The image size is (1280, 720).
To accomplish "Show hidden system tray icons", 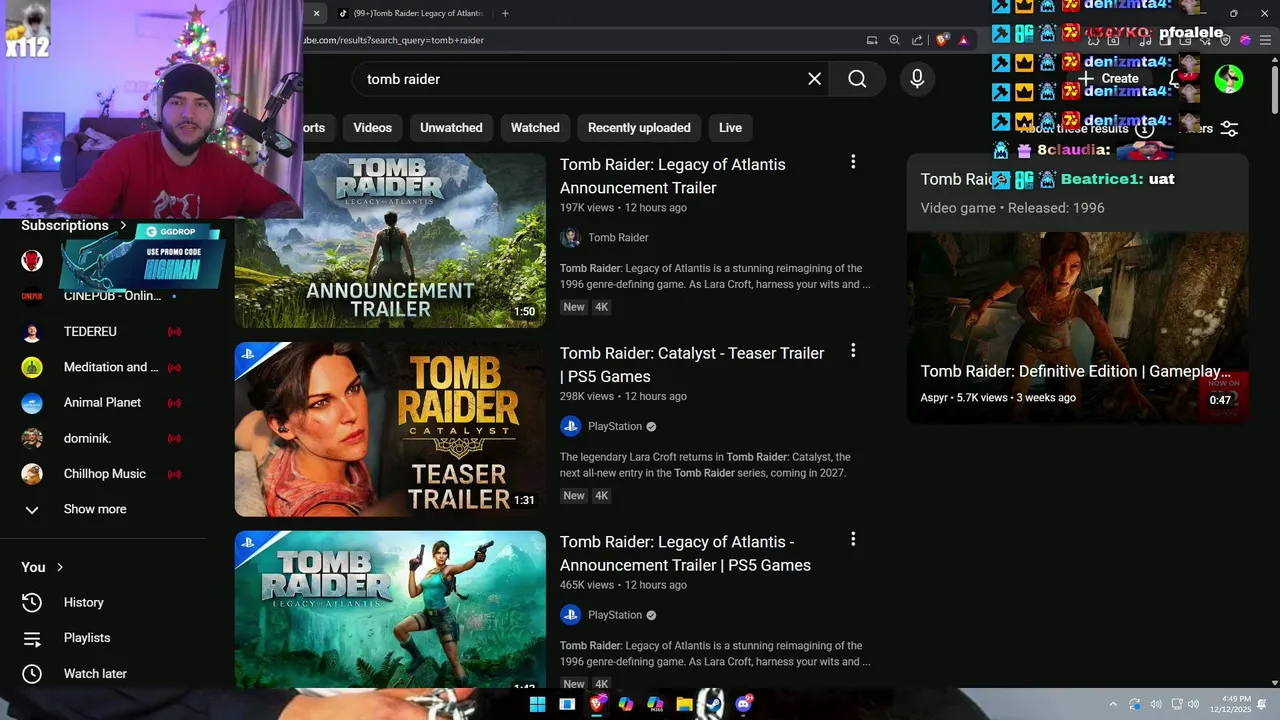I will click(1113, 704).
